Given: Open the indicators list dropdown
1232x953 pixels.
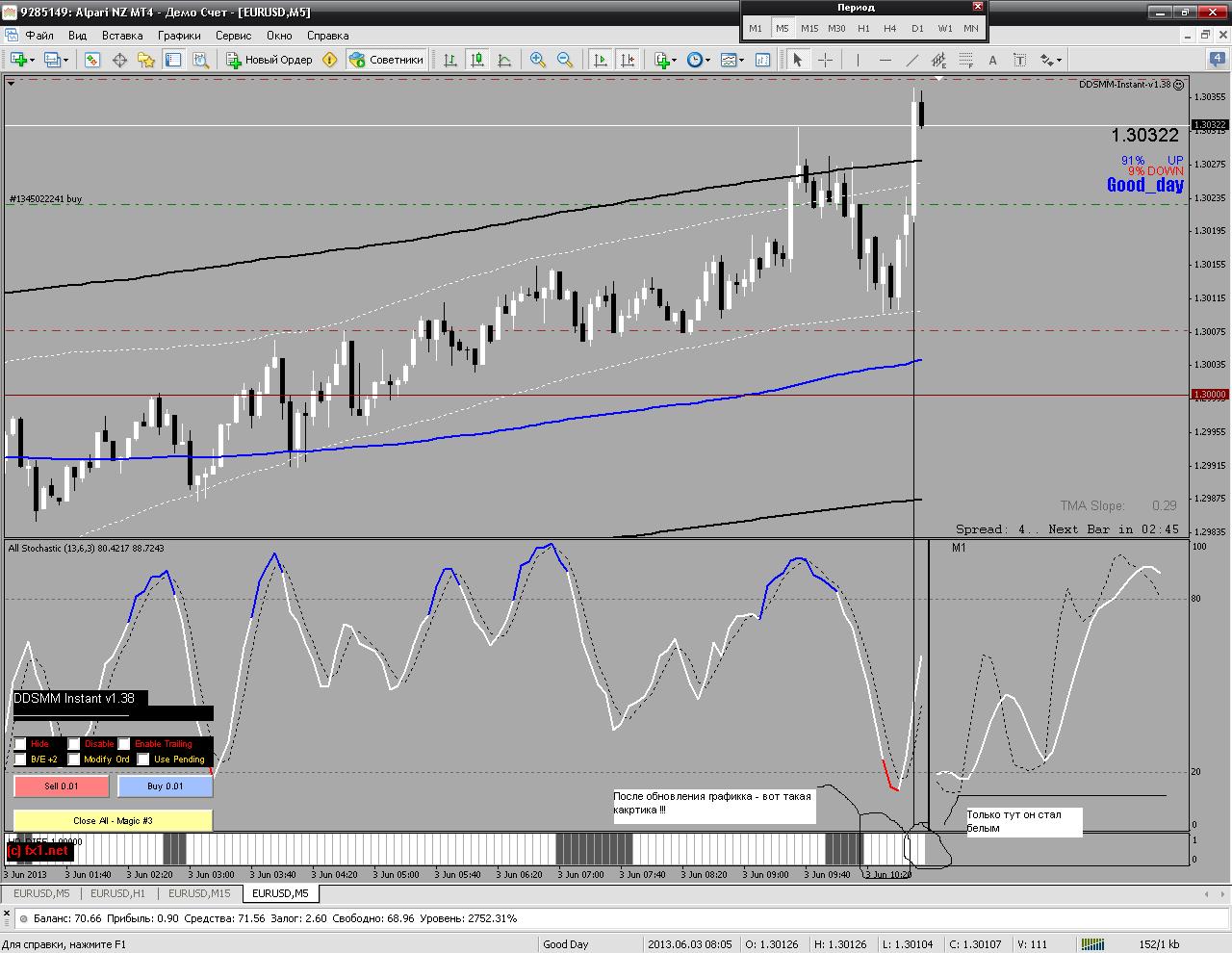Looking at the screenshot, I should (x=667, y=60).
